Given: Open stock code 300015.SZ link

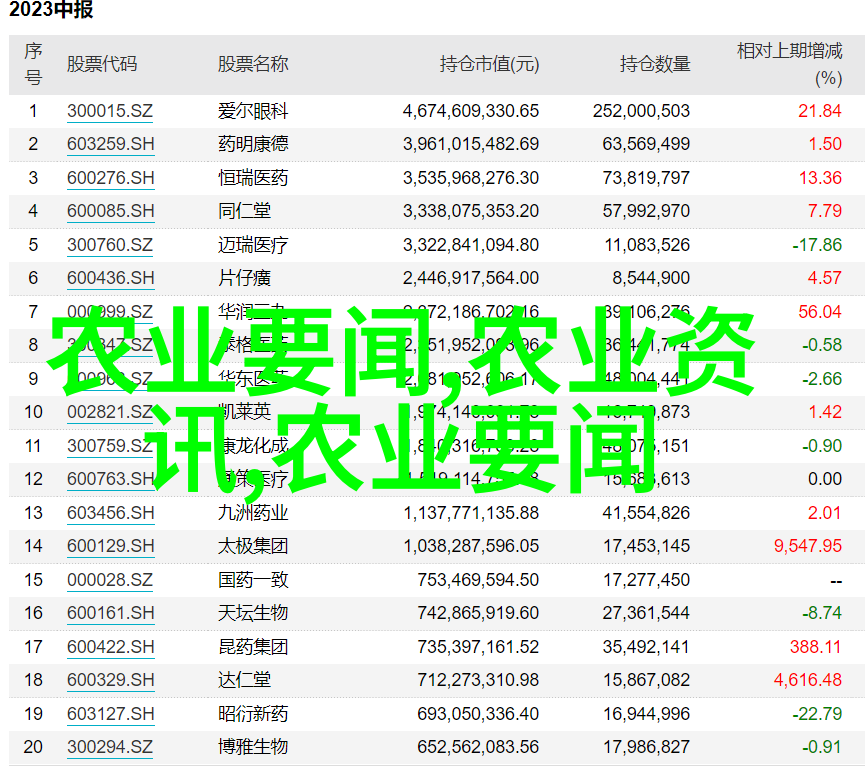Looking at the screenshot, I should (x=110, y=111).
